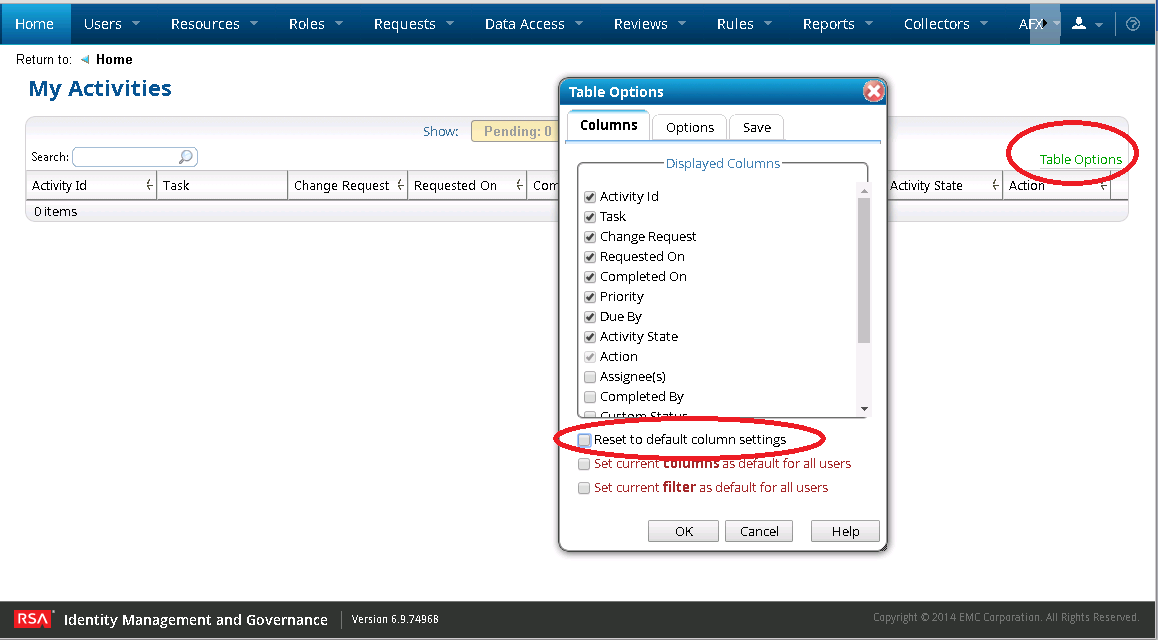The height and width of the screenshot is (640, 1158).
Task: Click the displayed columns list scrollbar
Action: (864, 270)
